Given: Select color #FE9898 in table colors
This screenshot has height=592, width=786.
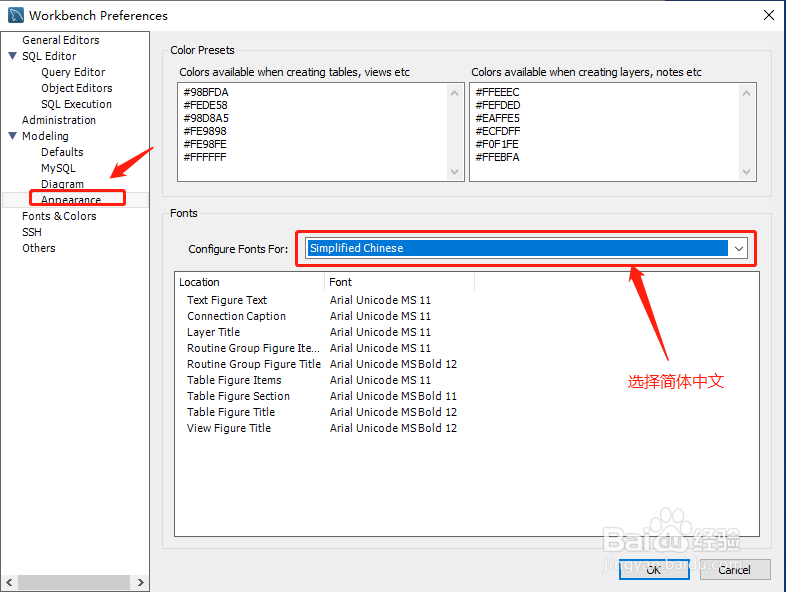Looking at the screenshot, I should (205, 131).
